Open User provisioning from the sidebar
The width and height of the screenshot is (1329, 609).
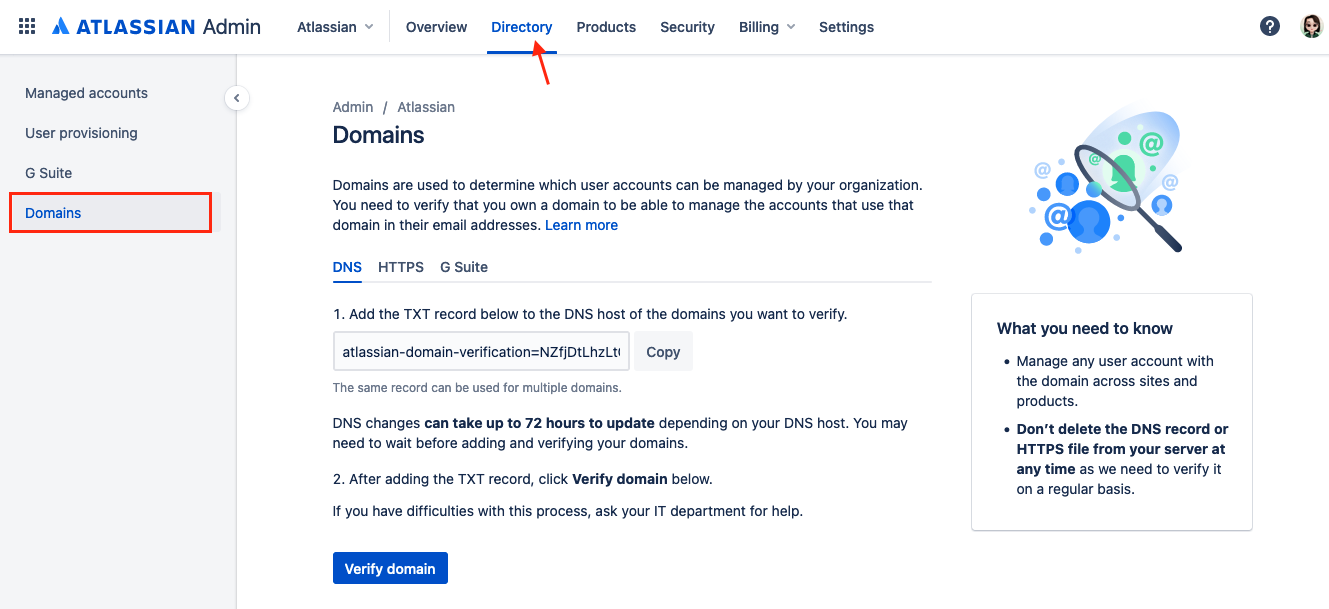[x=81, y=132]
